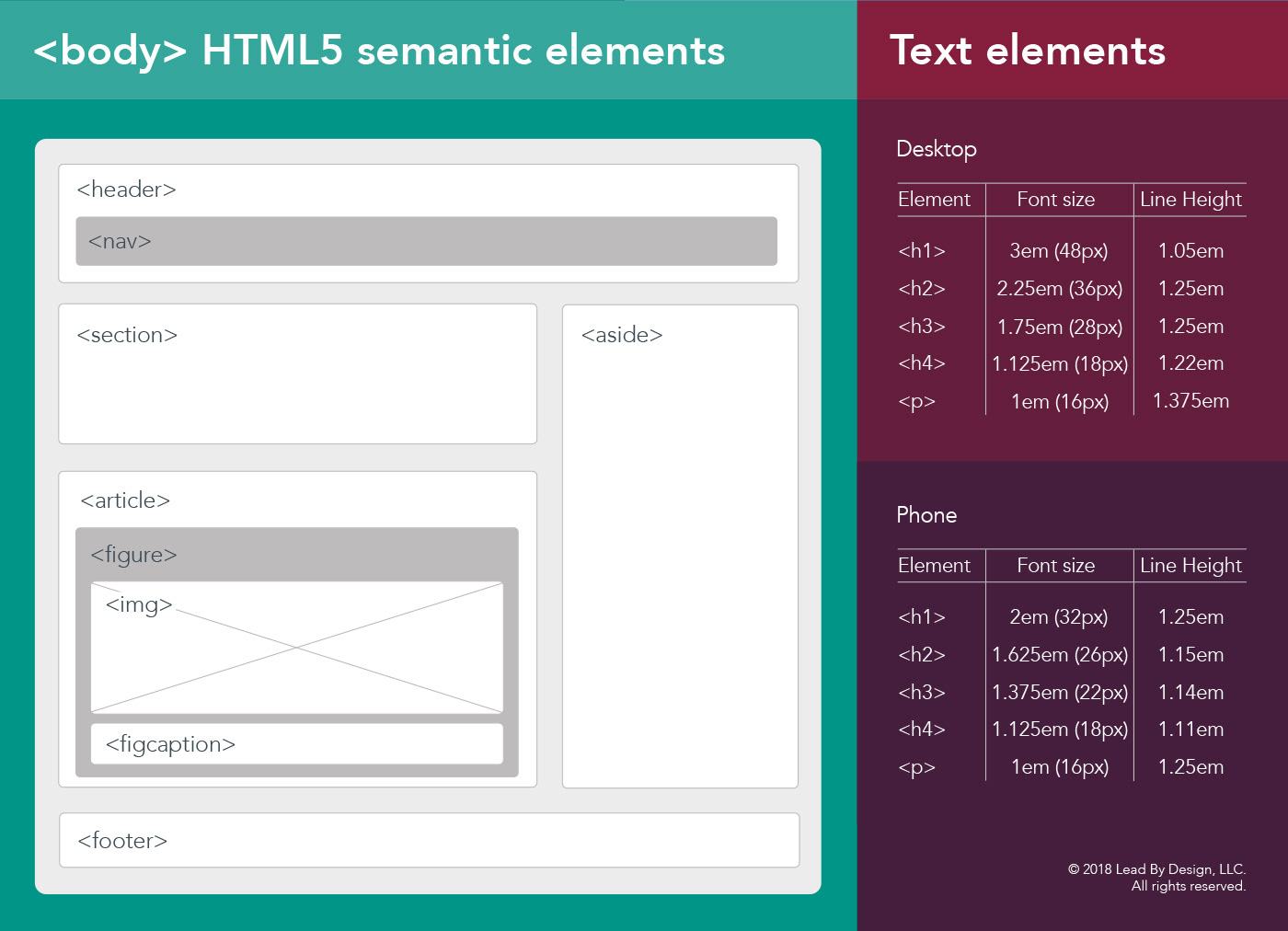This screenshot has width=1288, height=931.
Task: Click the "All rights reserved." text
Action: coord(1189,886)
